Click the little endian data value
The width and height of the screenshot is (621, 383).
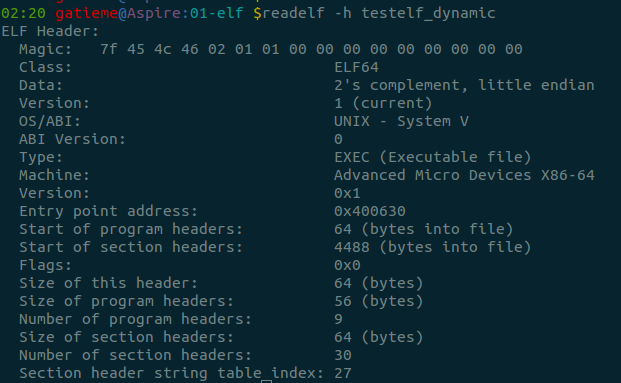point(536,85)
